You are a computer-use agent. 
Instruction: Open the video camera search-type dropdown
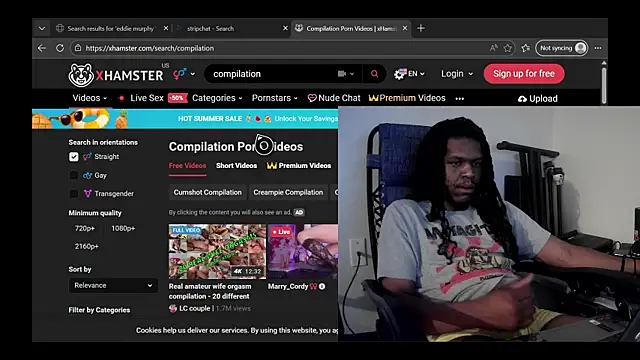346,74
